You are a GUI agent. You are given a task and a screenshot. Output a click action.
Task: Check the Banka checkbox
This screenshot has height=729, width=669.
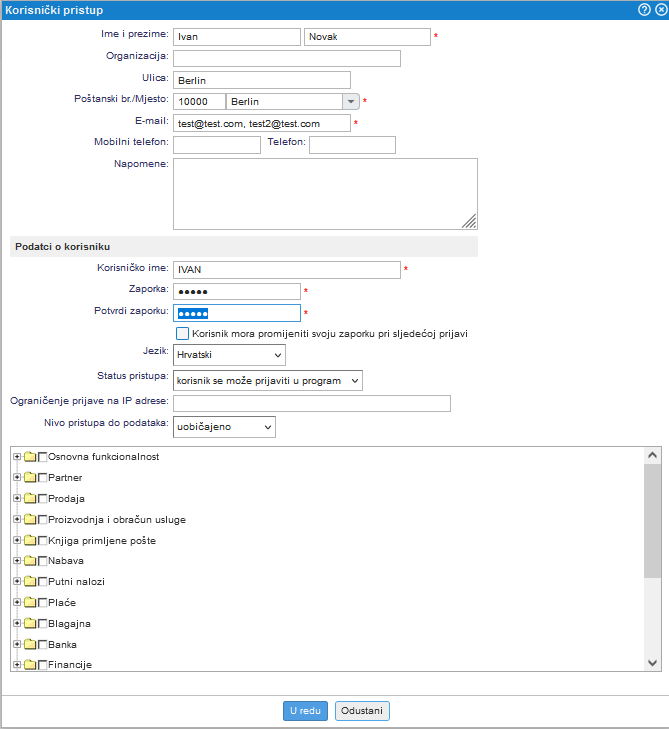[42, 645]
